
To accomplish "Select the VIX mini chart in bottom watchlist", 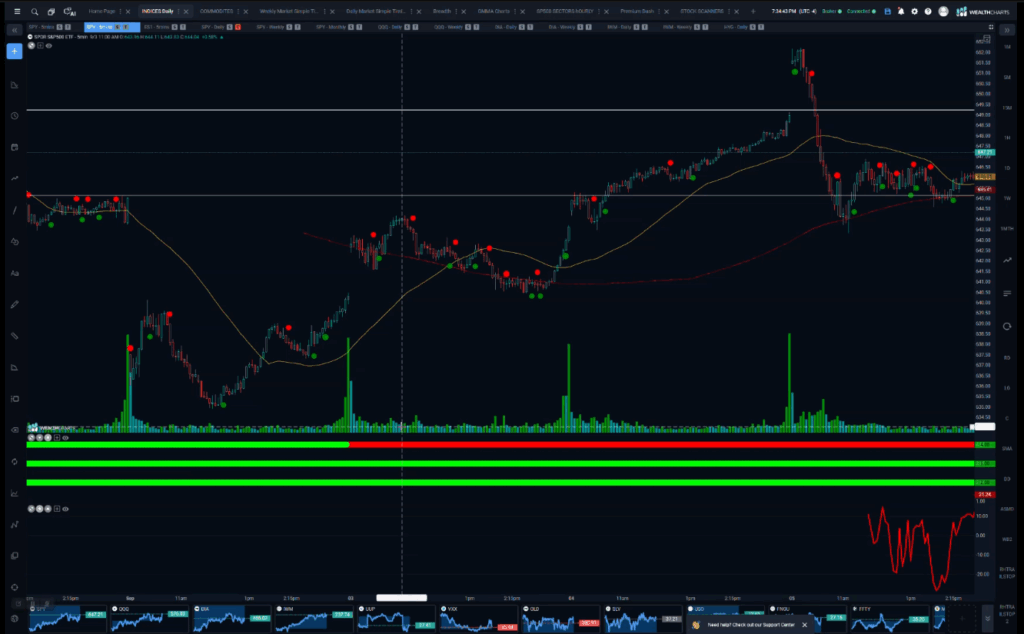I will pos(468,619).
